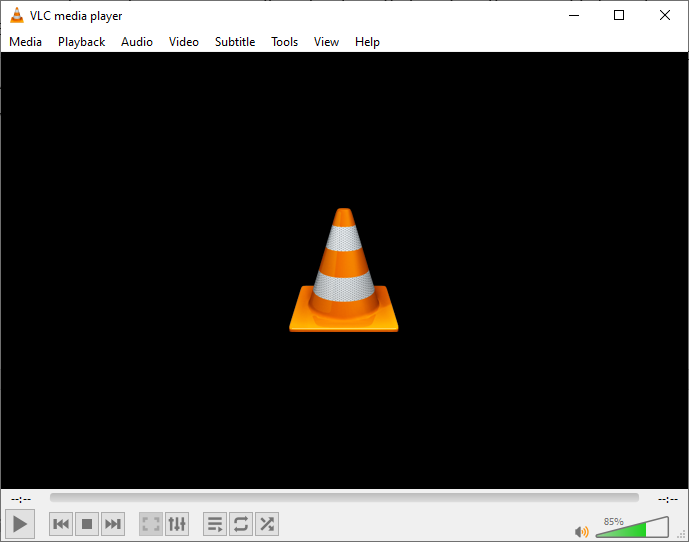This screenshot has width=689, height=542.
Task: Toggle random shuffle playback
Action: pyautogui.click(x=267, y=524)
